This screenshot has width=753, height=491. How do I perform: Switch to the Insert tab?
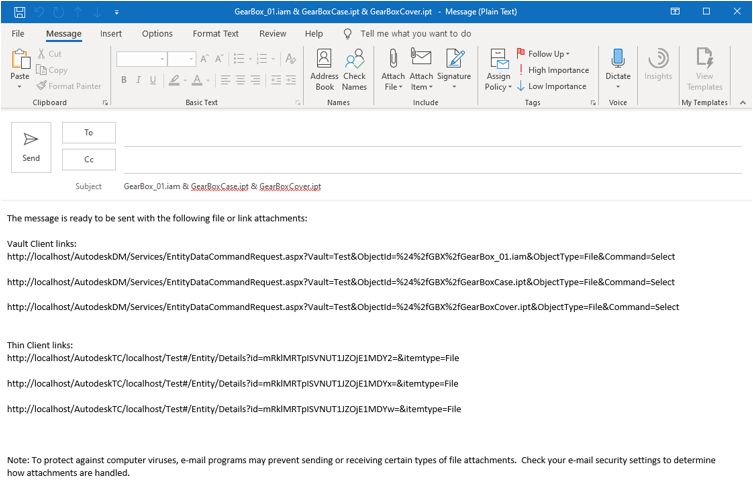(x=111, y=34)
